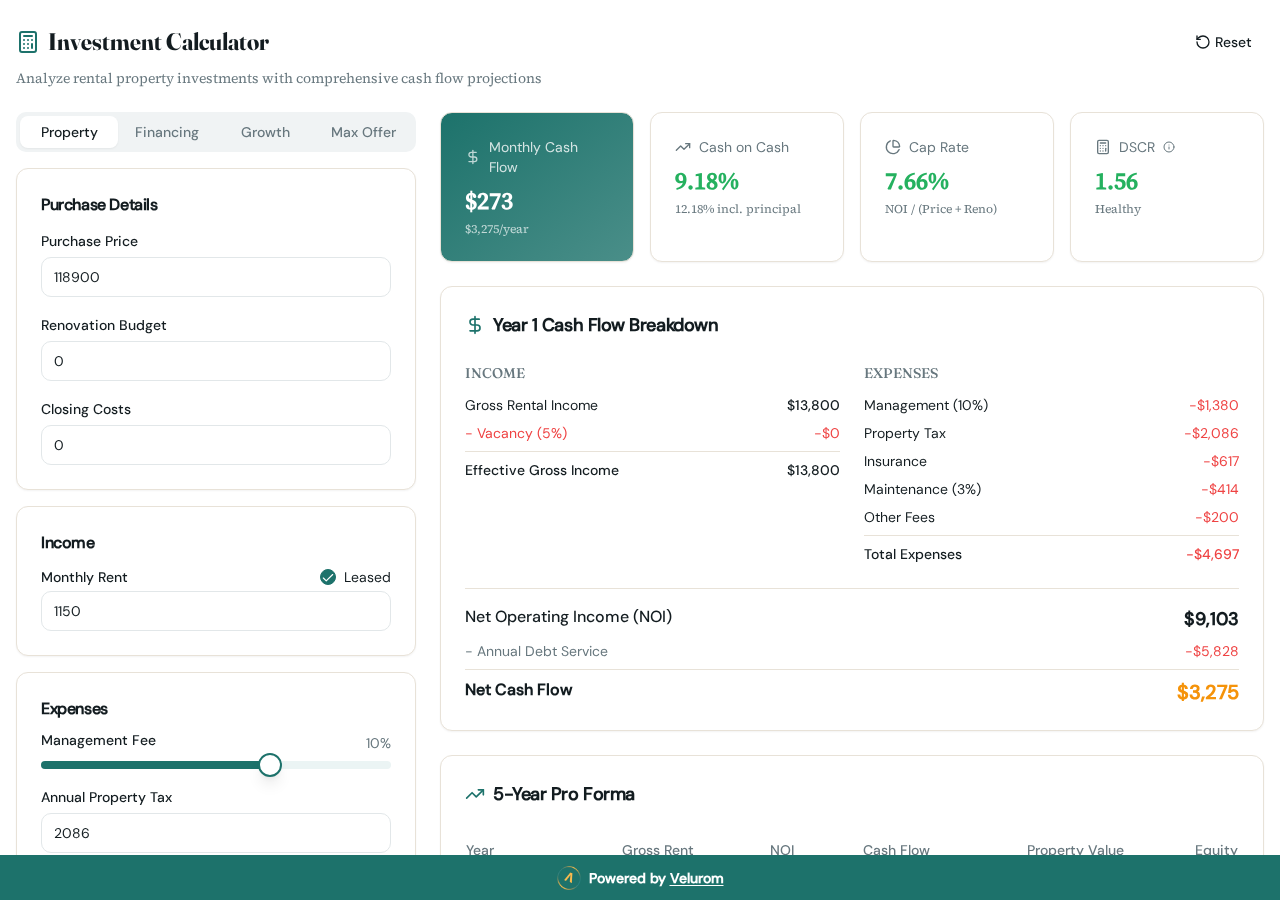Click the Reset button
Viewport: 1280px width, 900px height.
click(1223, 42)
